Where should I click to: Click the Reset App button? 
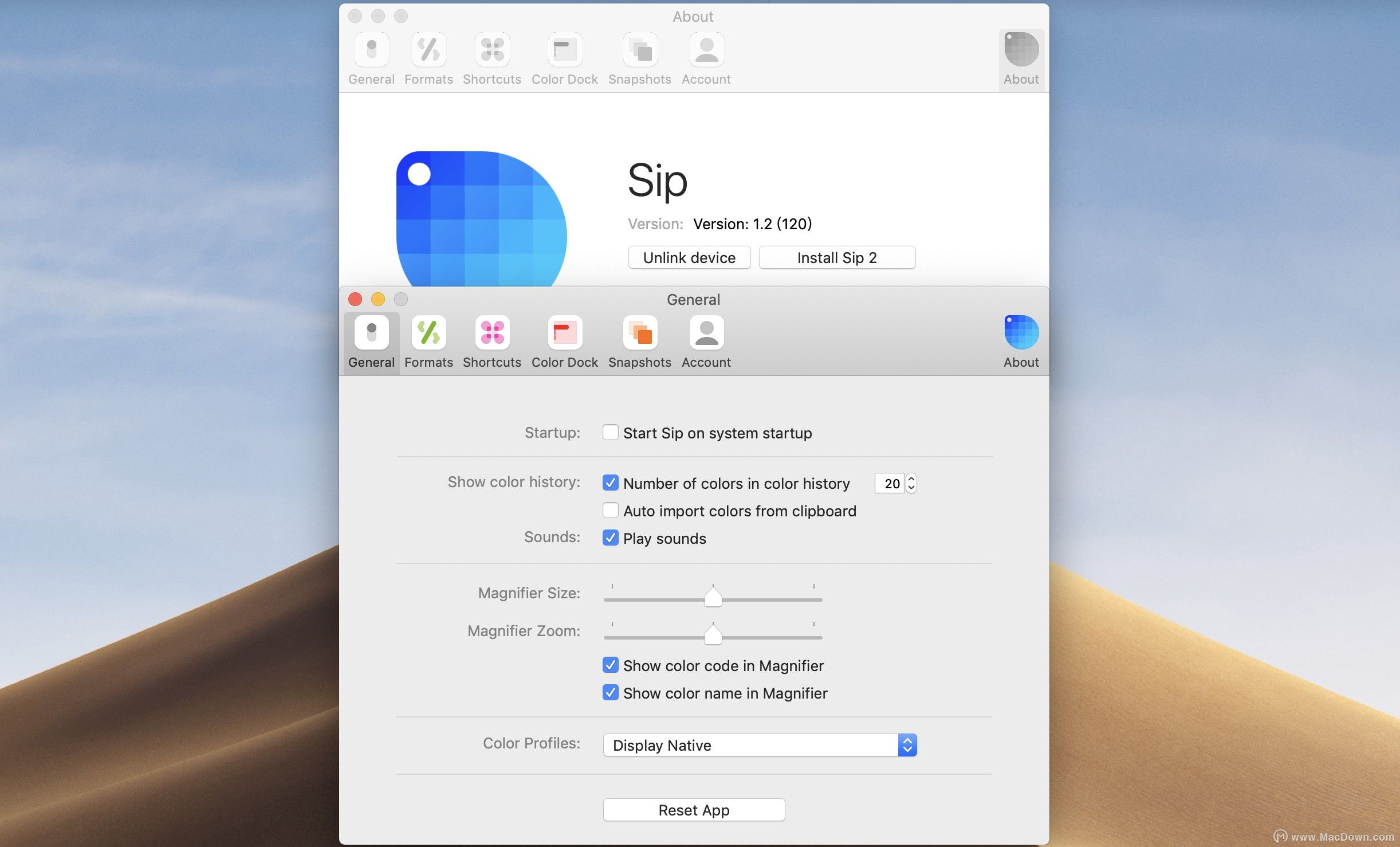[x=694, y=810]
